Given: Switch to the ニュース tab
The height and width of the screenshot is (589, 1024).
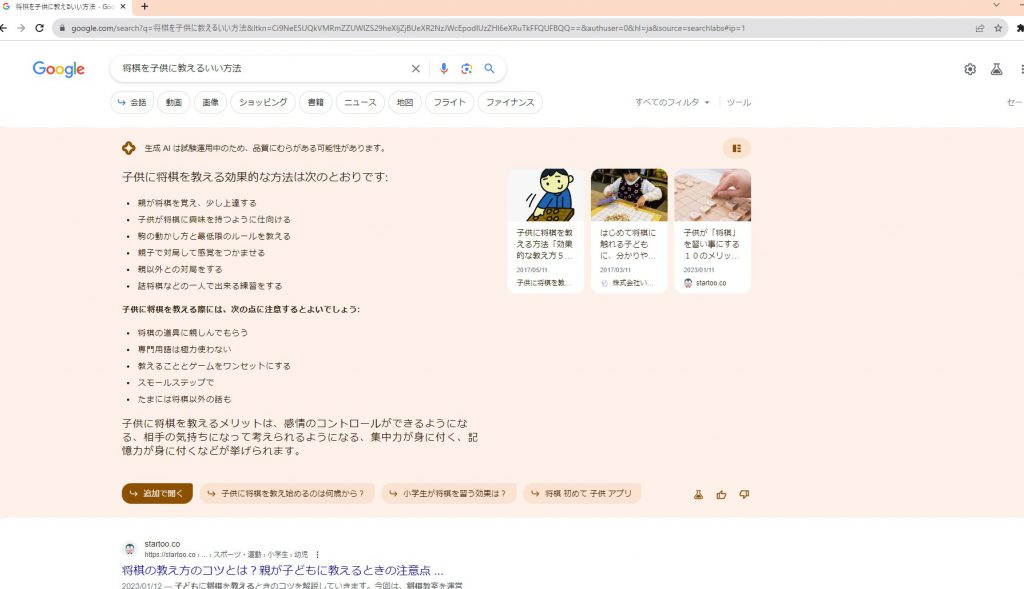Looking at the screenshot, I should [359, 102].
